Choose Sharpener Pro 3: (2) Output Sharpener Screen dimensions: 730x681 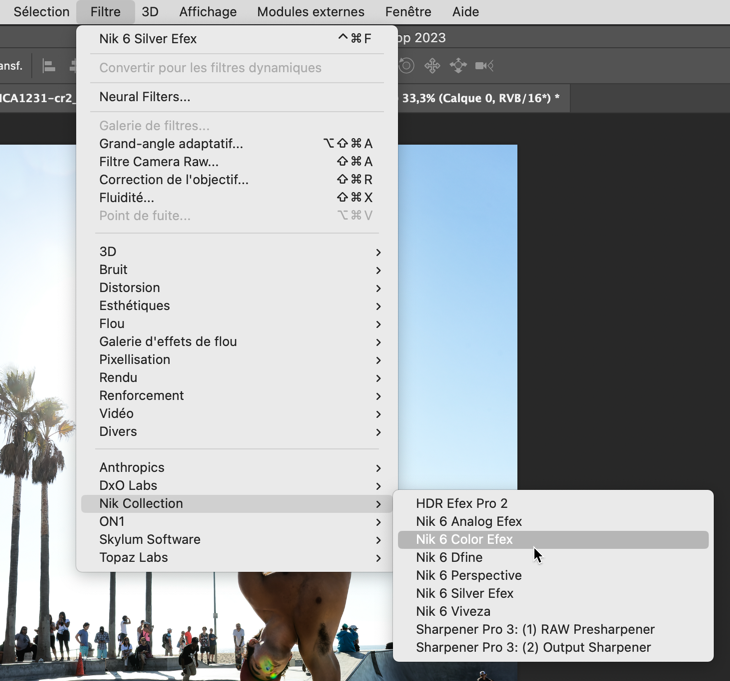[553, 647]
